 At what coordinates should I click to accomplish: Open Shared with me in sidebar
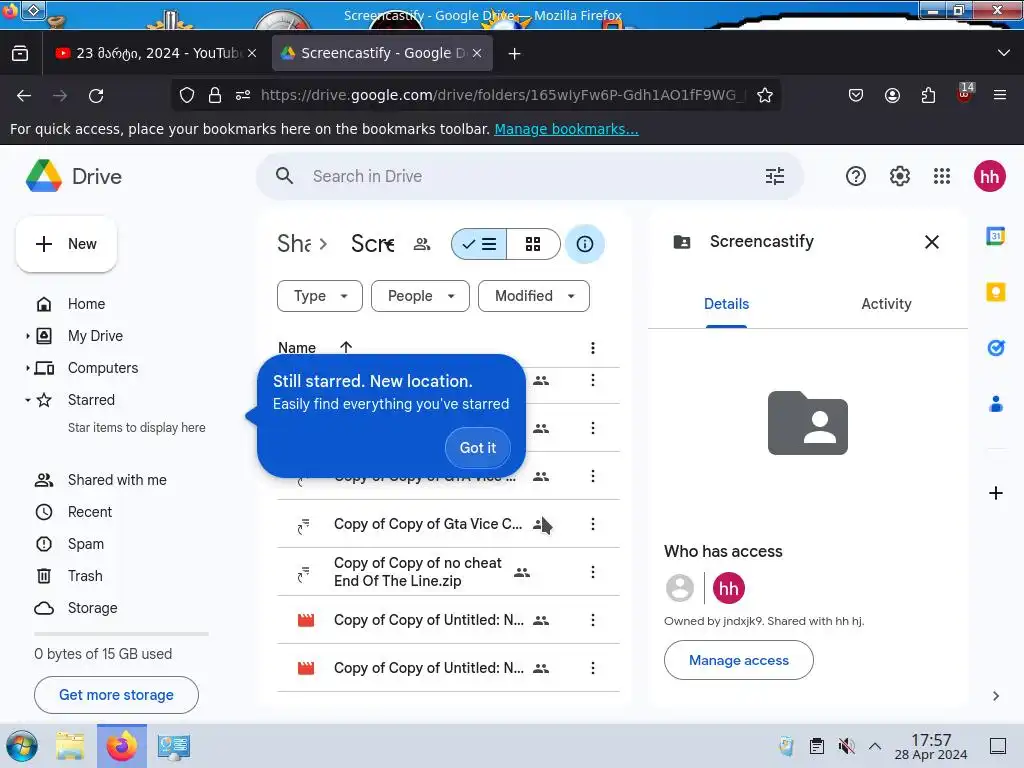117,480
